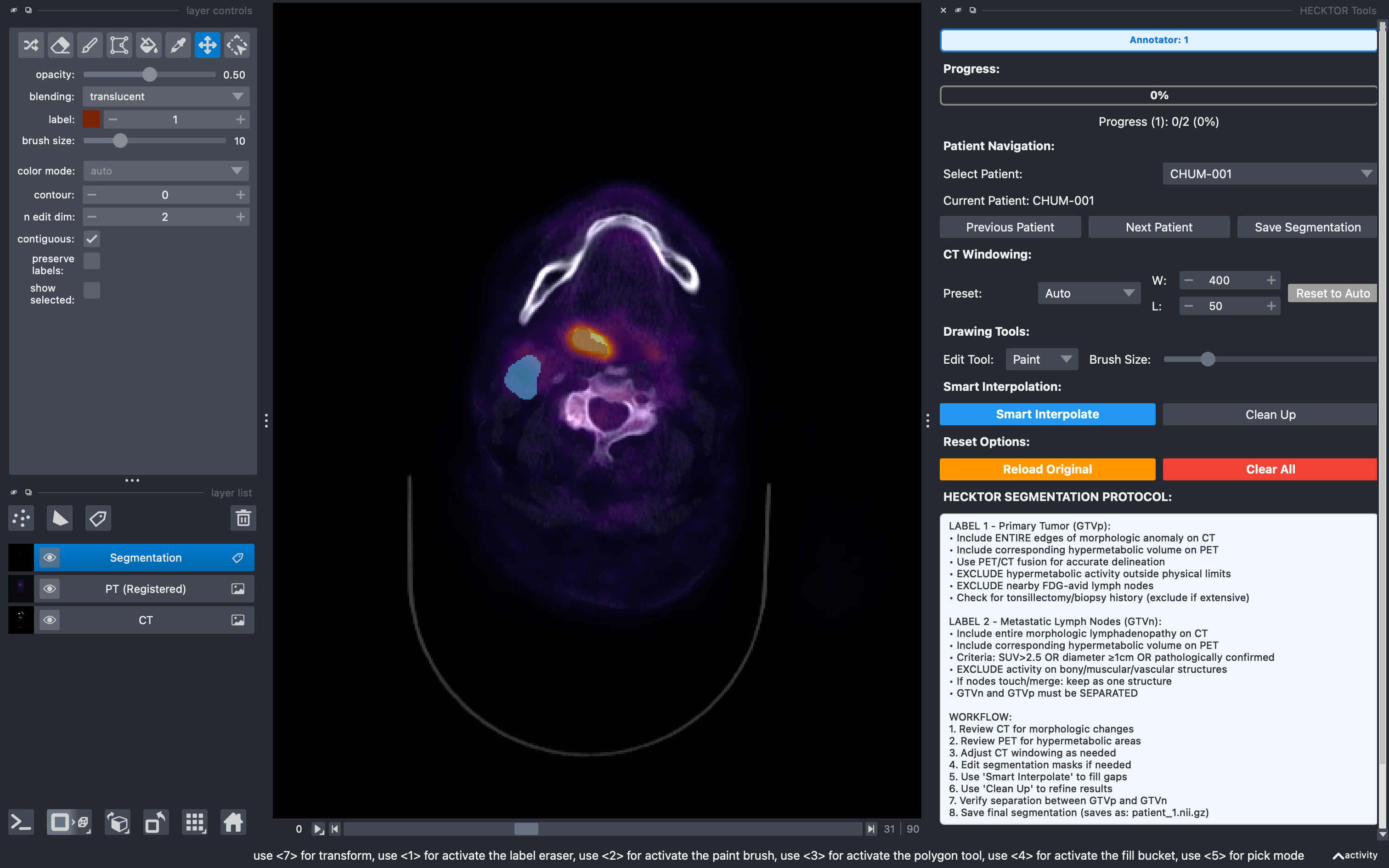
Task: Activate the fill bucket tool
Action: (x=149, y=45)
